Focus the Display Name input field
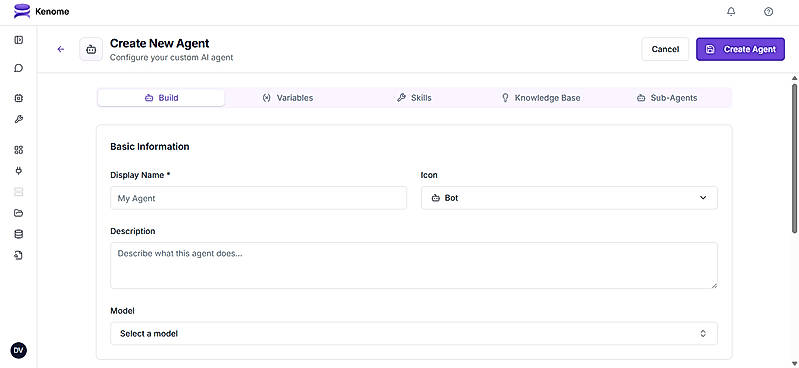This screenshot has height=368, width=799. coord(258,198)
